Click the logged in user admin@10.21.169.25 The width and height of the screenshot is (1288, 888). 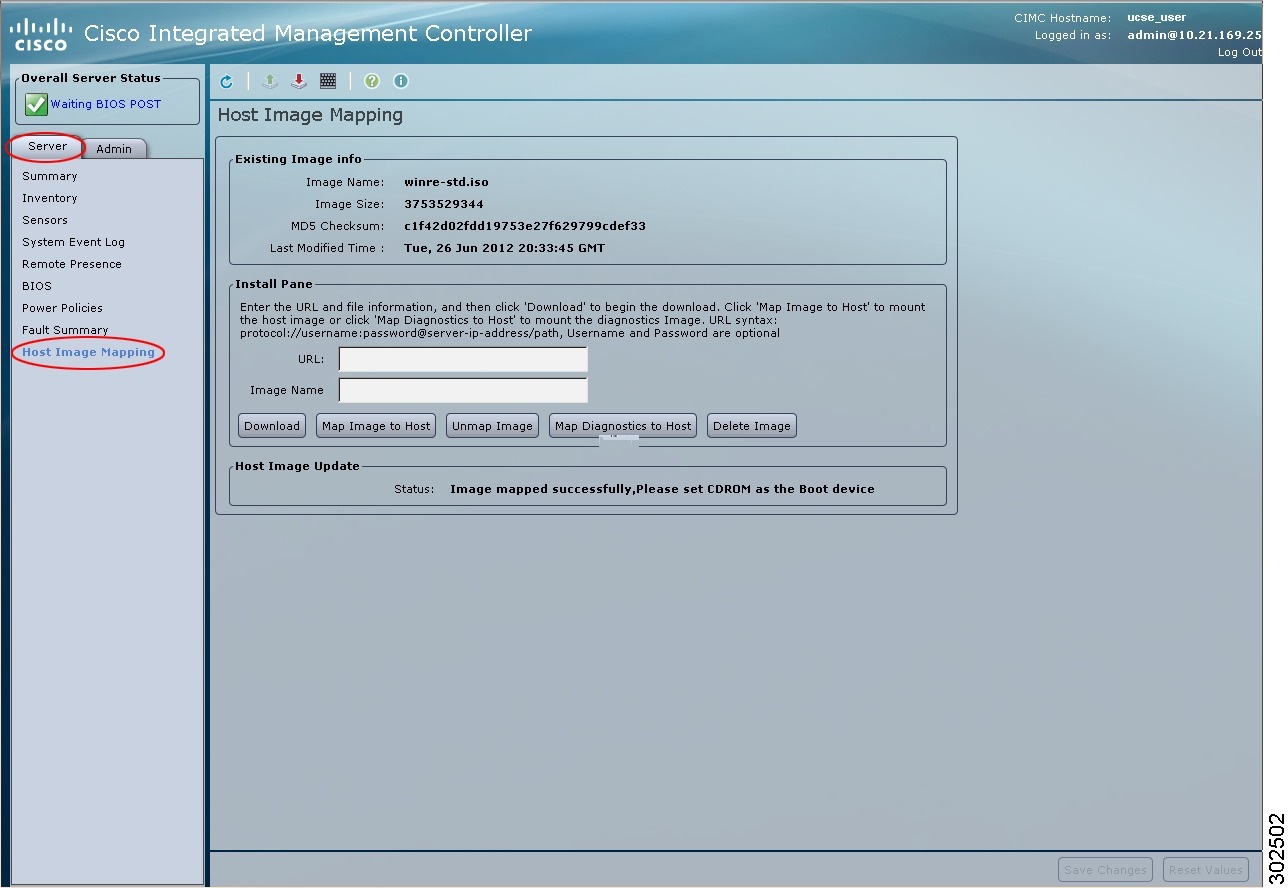(x=1194, y=35)
